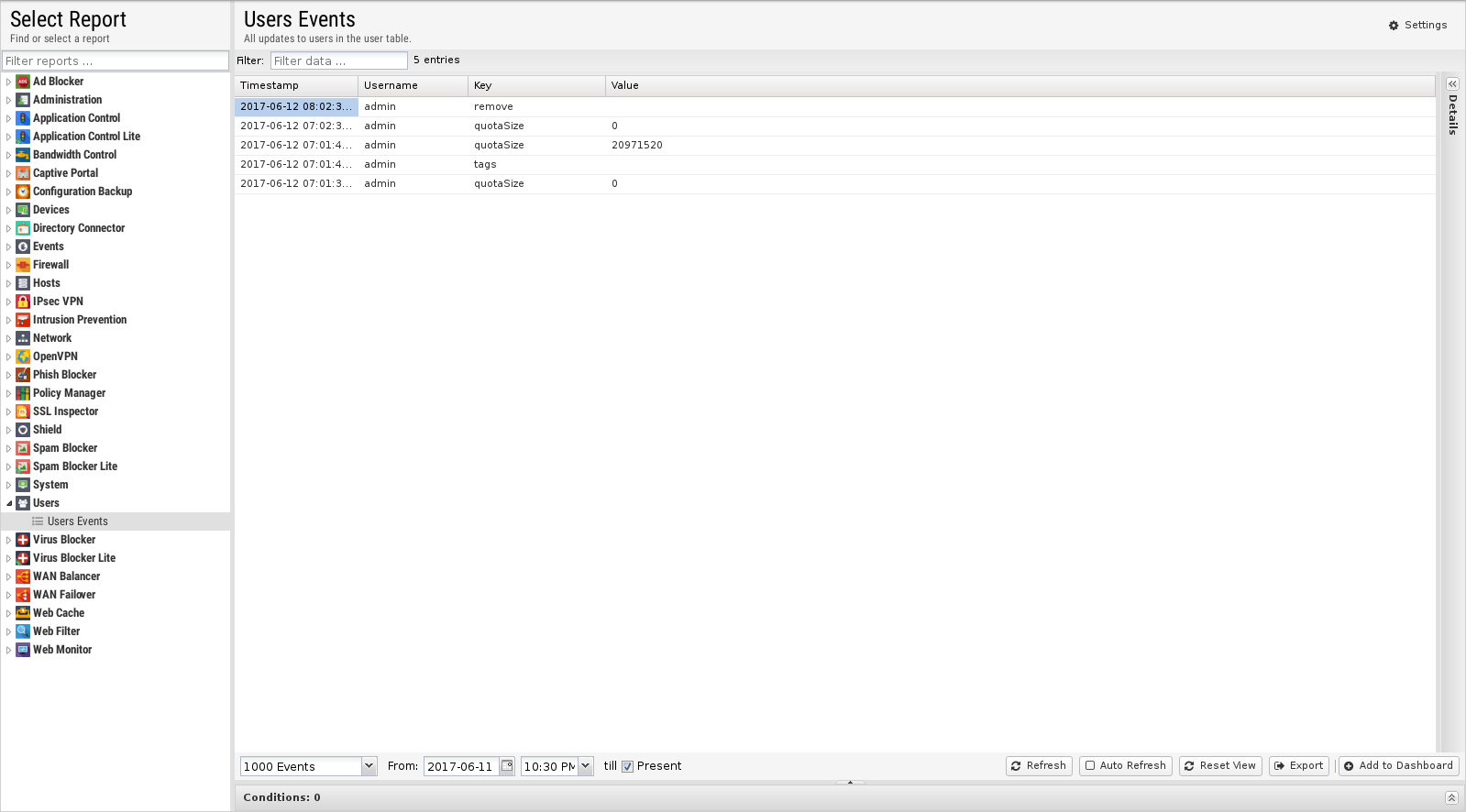The height and width of the screenshot is (812, 1466).
Task: Click the From date field 2017-06-11
Action: click(461, 766)
